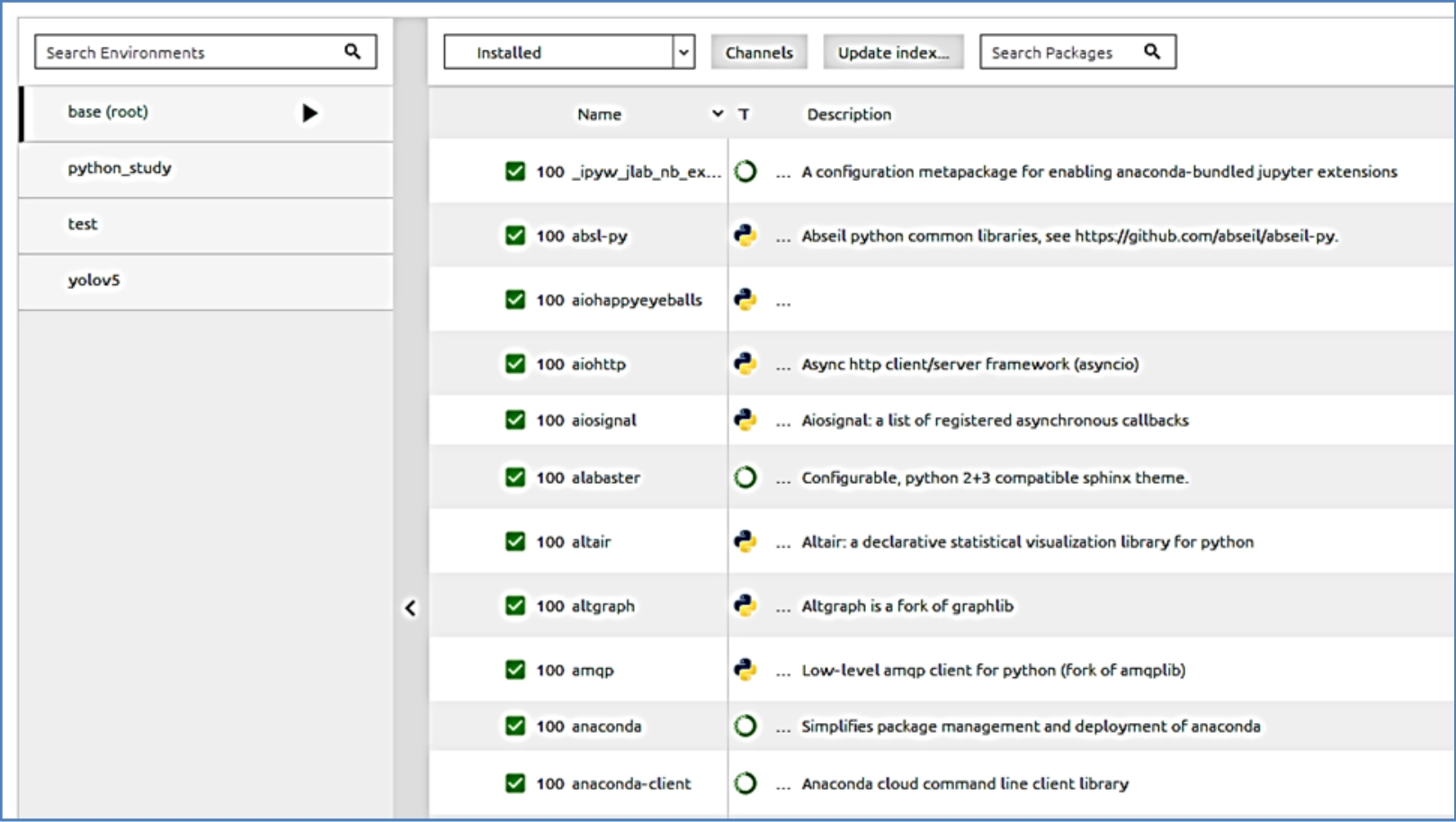Click the ellipsis in the aiohappyeyeballs row

pos(783,303)
